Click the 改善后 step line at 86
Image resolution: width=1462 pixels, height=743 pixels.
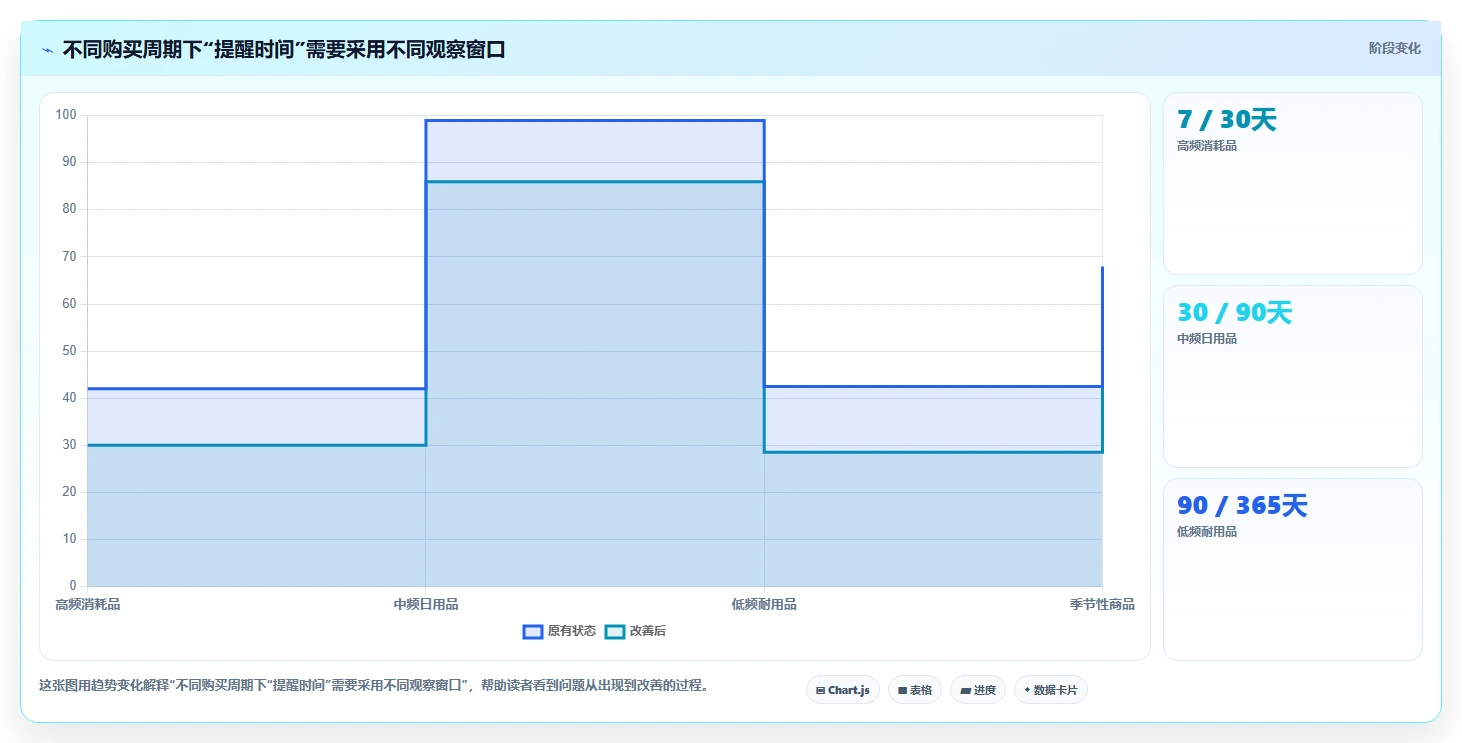(x=595, y=182)
